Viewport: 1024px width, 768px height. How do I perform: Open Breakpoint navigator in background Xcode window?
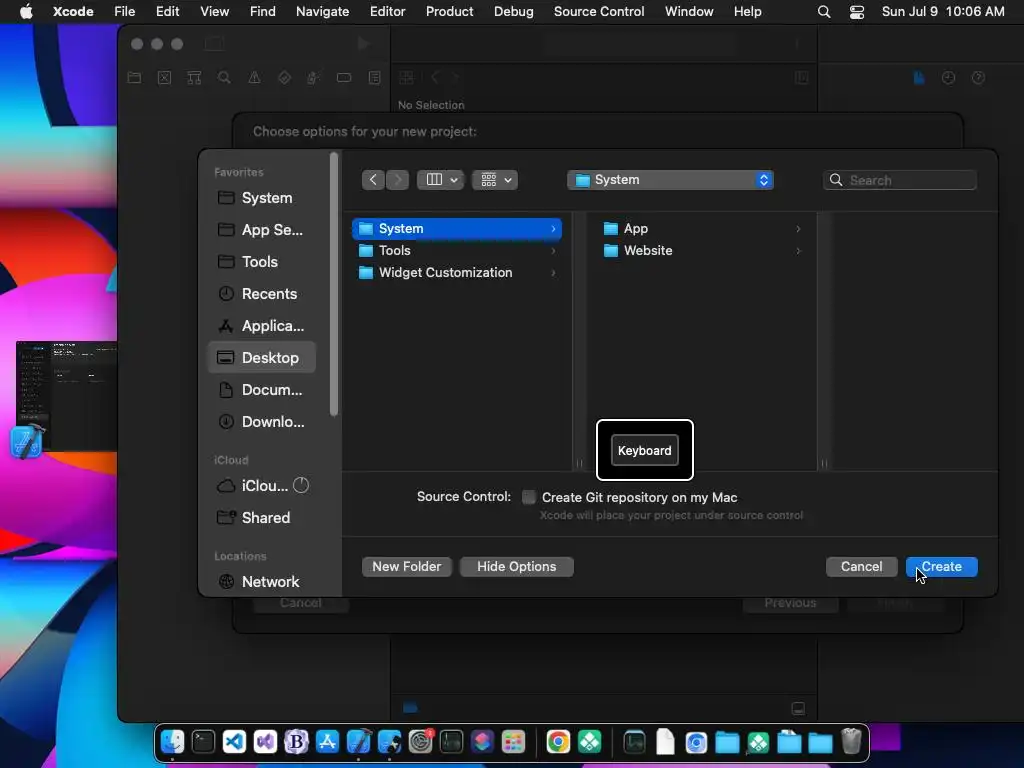(344, 78)
